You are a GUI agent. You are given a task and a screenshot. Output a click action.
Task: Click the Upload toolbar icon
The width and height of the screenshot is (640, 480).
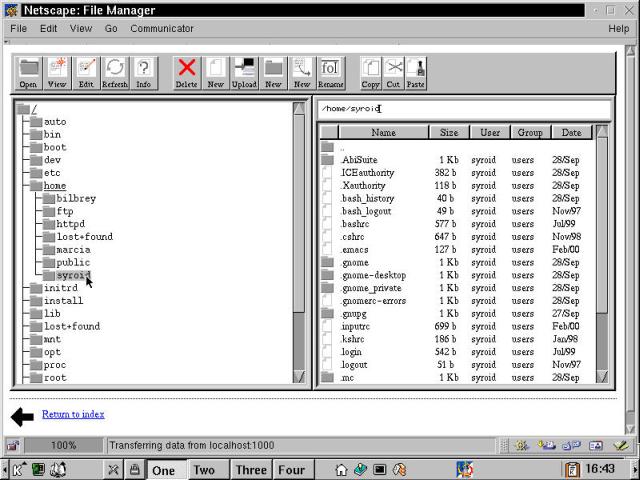point(244,72)
